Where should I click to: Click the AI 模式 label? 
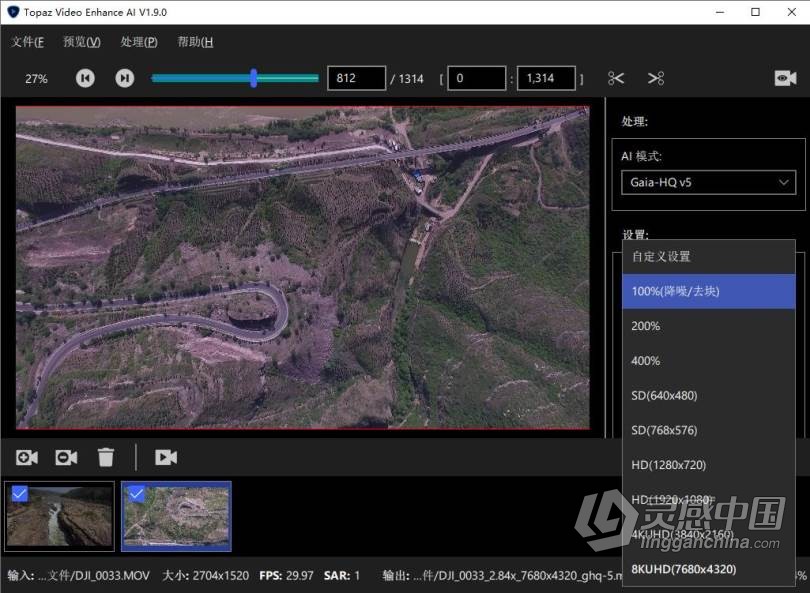pyautogui.click(x=641, y=156)
